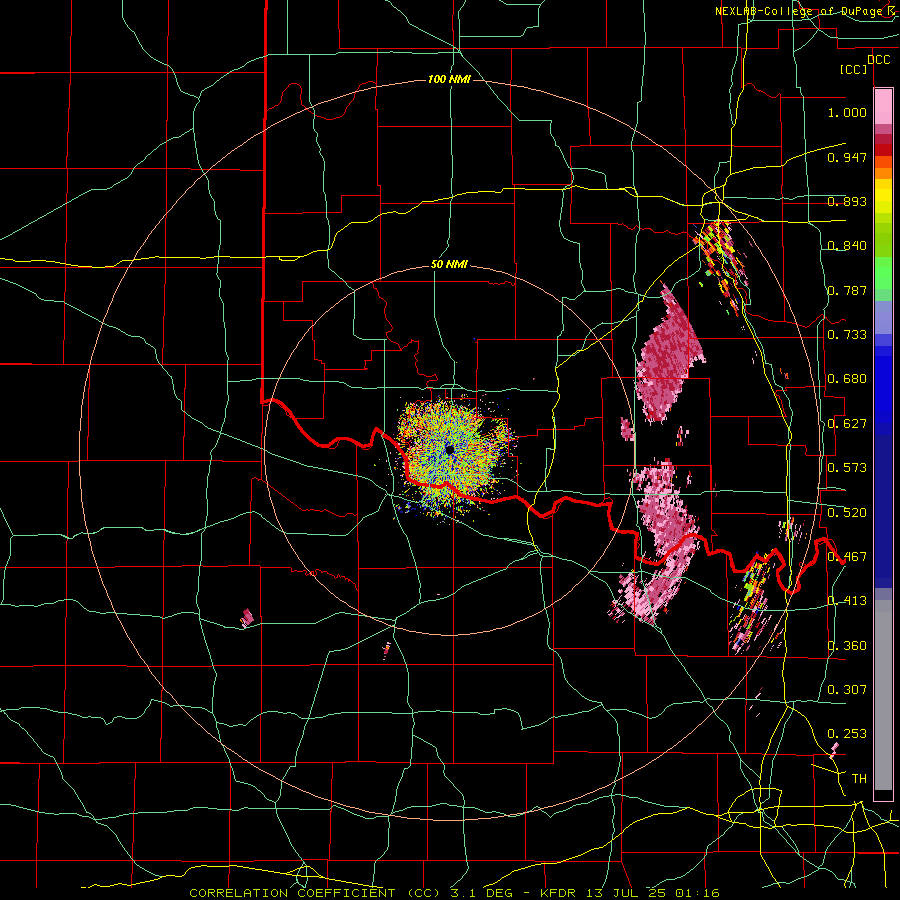
Task: Click the 0.307 scale value
Action: click(847, 690)
